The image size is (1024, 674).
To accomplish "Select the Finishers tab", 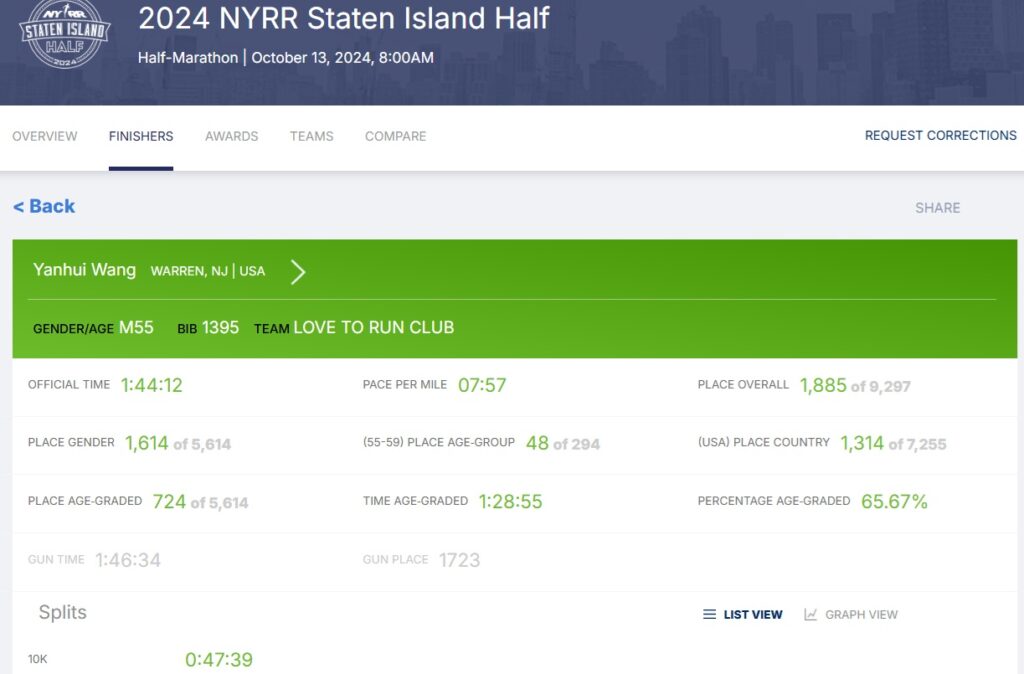I will coord(141,136).
